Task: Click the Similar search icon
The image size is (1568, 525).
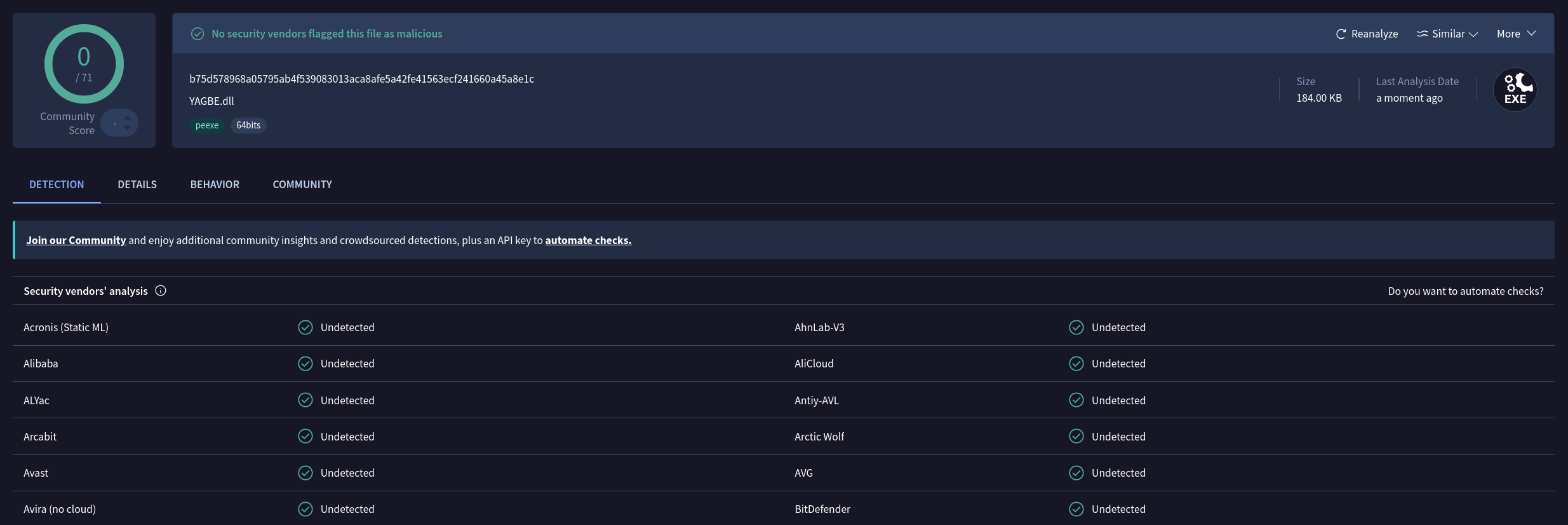Action: [1423, 34]
